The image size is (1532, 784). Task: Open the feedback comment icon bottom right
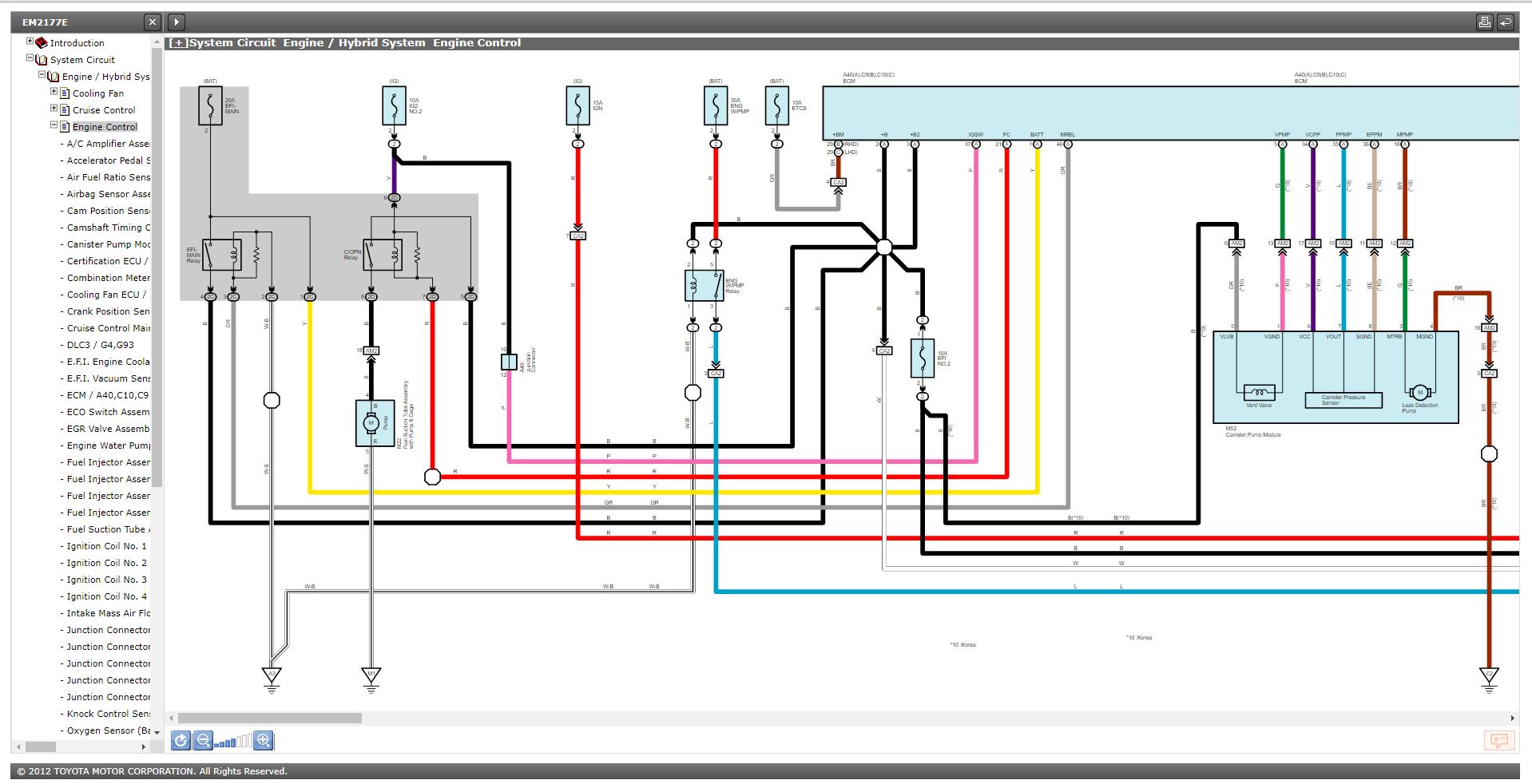(x=1498, y=741)
